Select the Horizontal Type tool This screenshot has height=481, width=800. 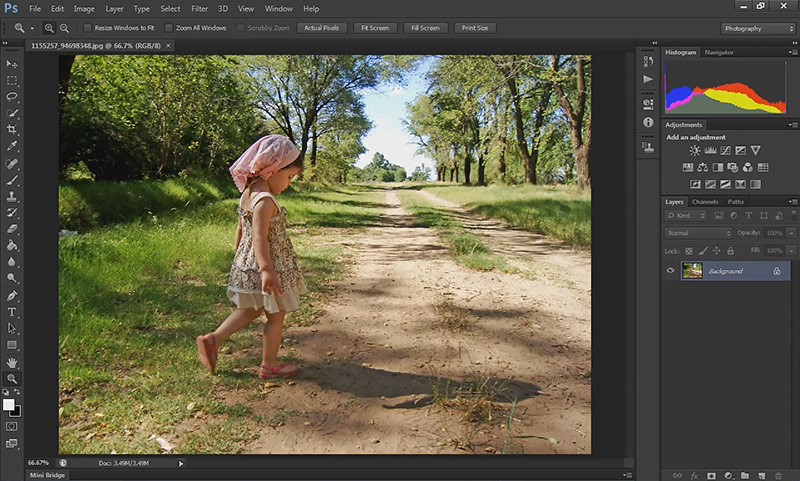click(12, 312)
